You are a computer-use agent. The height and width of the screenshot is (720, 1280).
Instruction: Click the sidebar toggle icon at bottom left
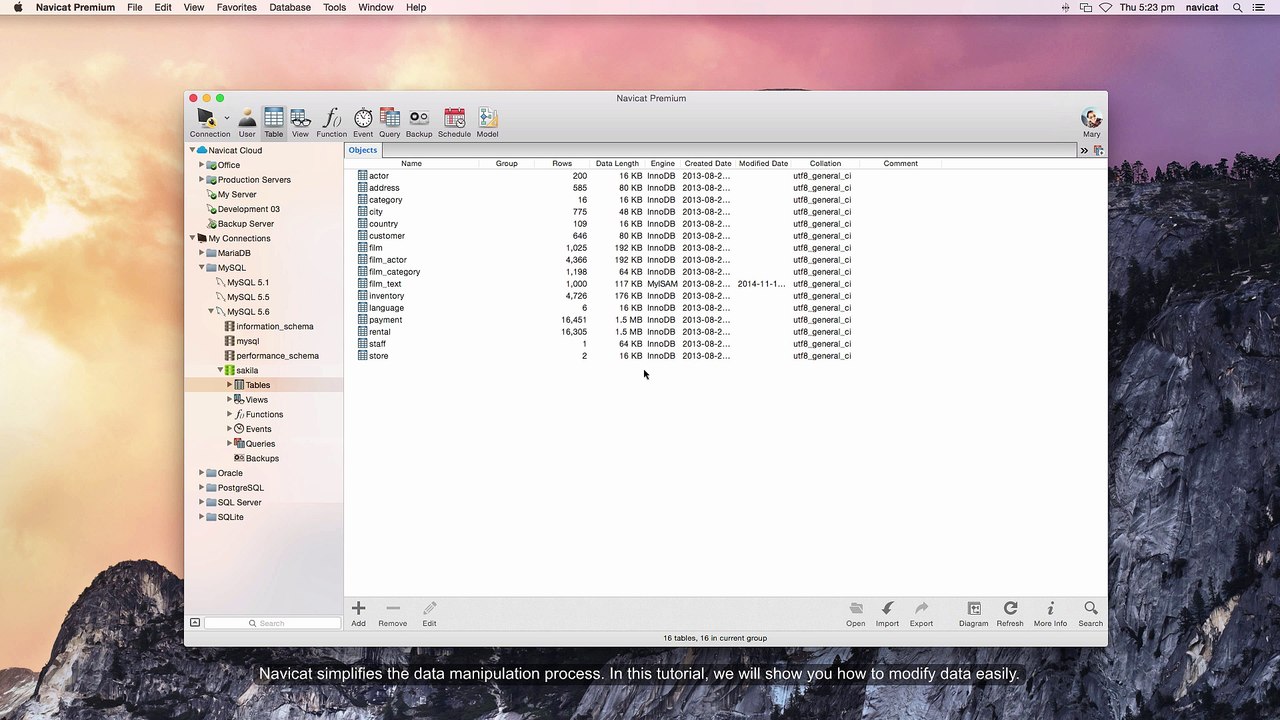click(195, 622)
